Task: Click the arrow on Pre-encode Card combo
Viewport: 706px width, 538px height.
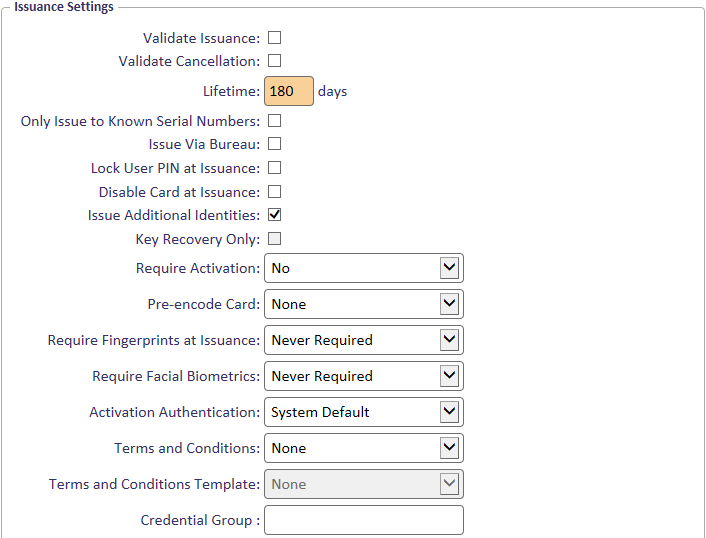Action: 449,304
